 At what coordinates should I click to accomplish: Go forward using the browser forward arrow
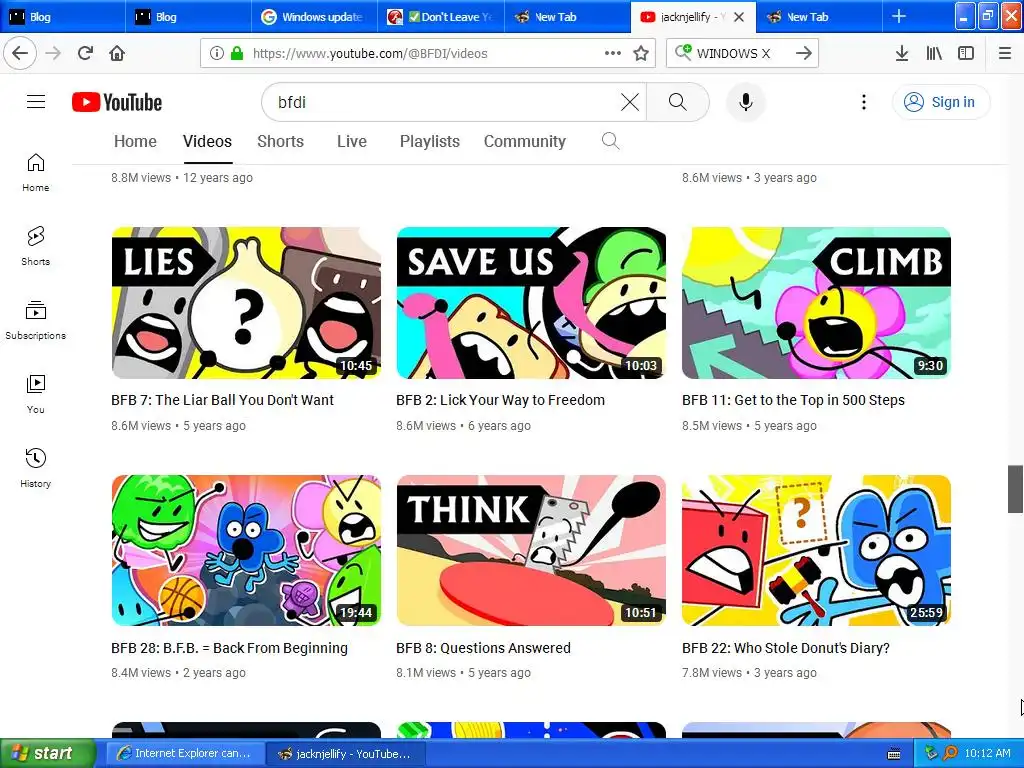[x=53, y=53]
